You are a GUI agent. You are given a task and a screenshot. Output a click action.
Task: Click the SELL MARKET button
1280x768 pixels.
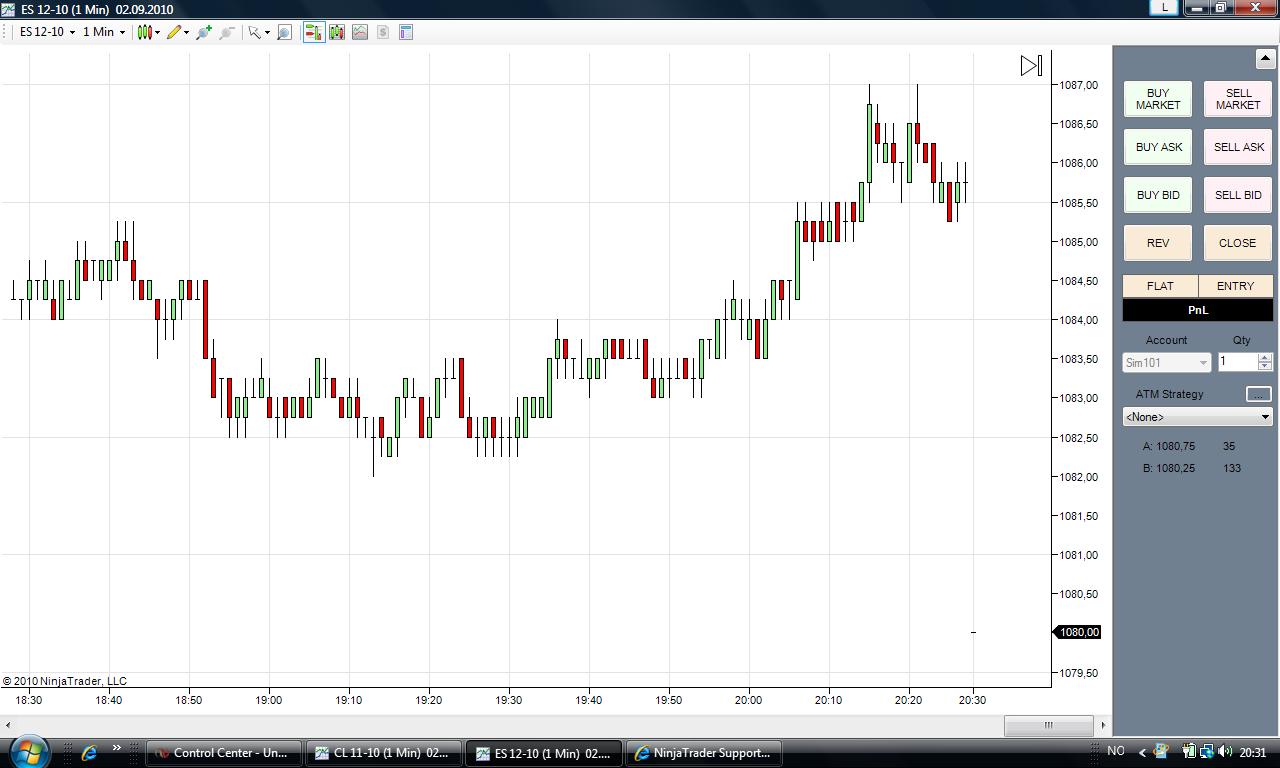coord(1238,99)
